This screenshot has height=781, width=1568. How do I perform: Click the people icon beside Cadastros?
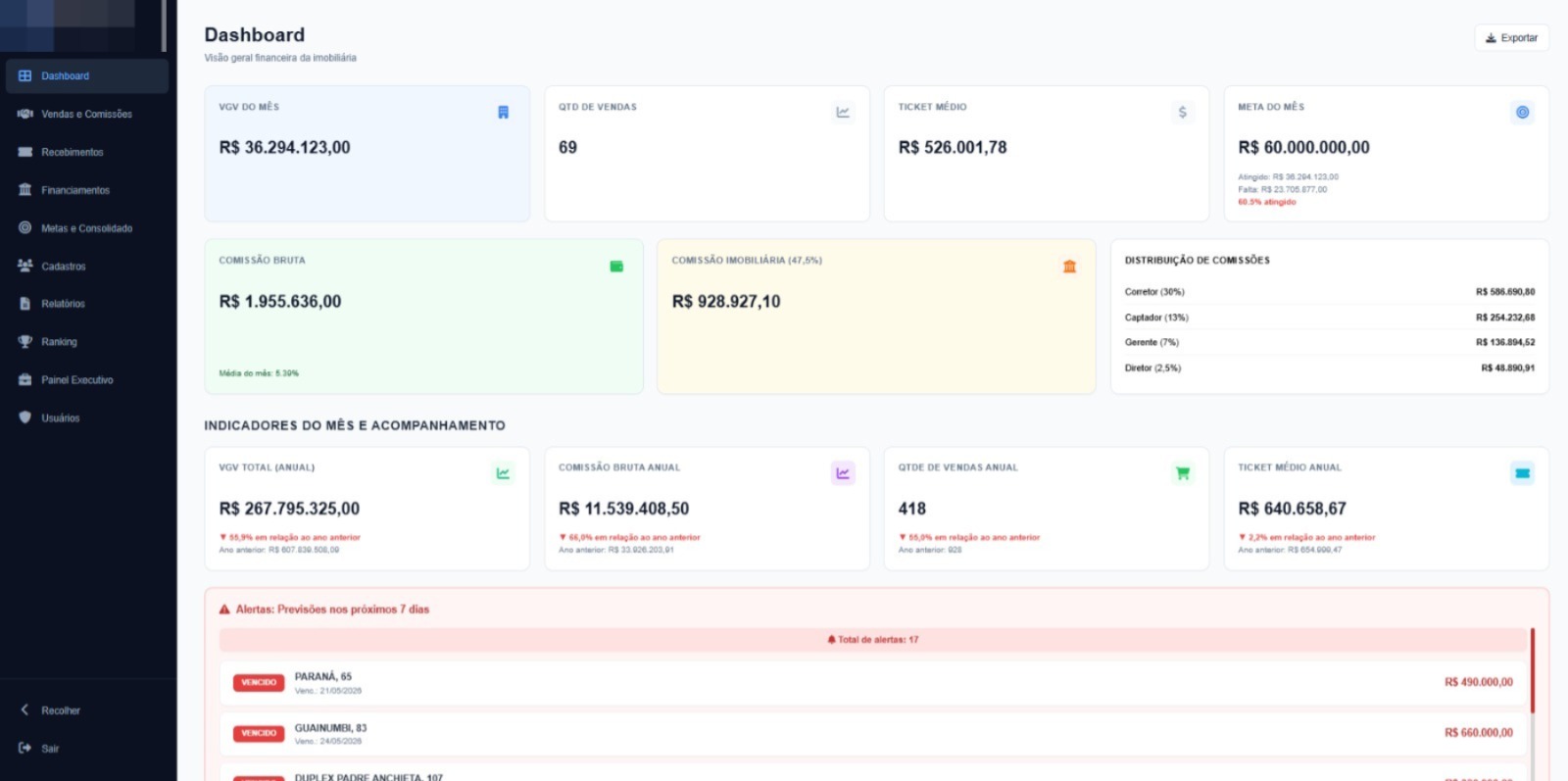click(25, 266)
